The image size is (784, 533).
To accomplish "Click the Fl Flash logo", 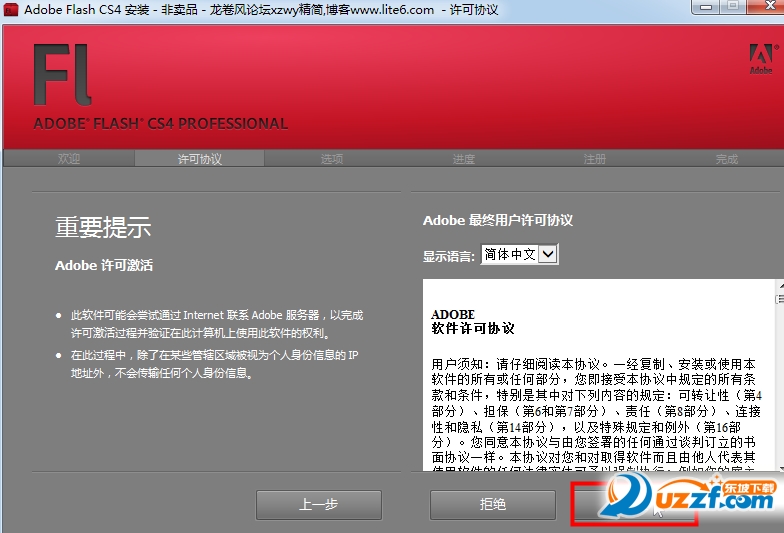I will coord(62,75).
